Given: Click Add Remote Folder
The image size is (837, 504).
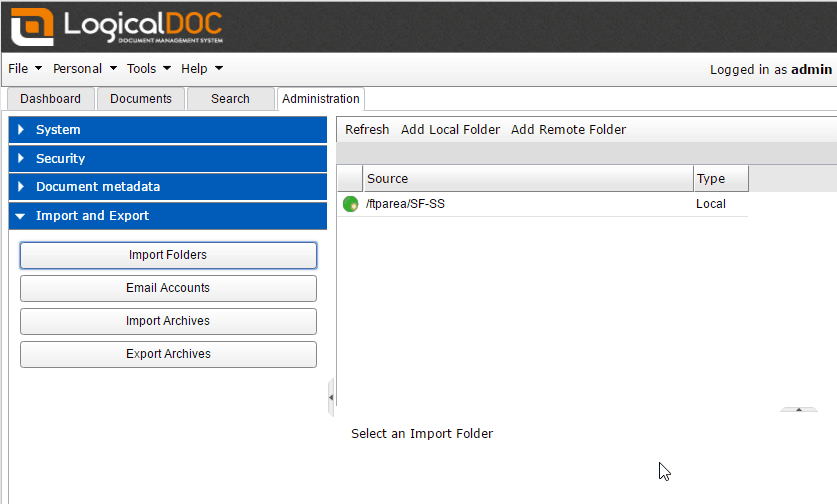Looking at the screenshot, I should pyautogui.click(x=568, y=130).
